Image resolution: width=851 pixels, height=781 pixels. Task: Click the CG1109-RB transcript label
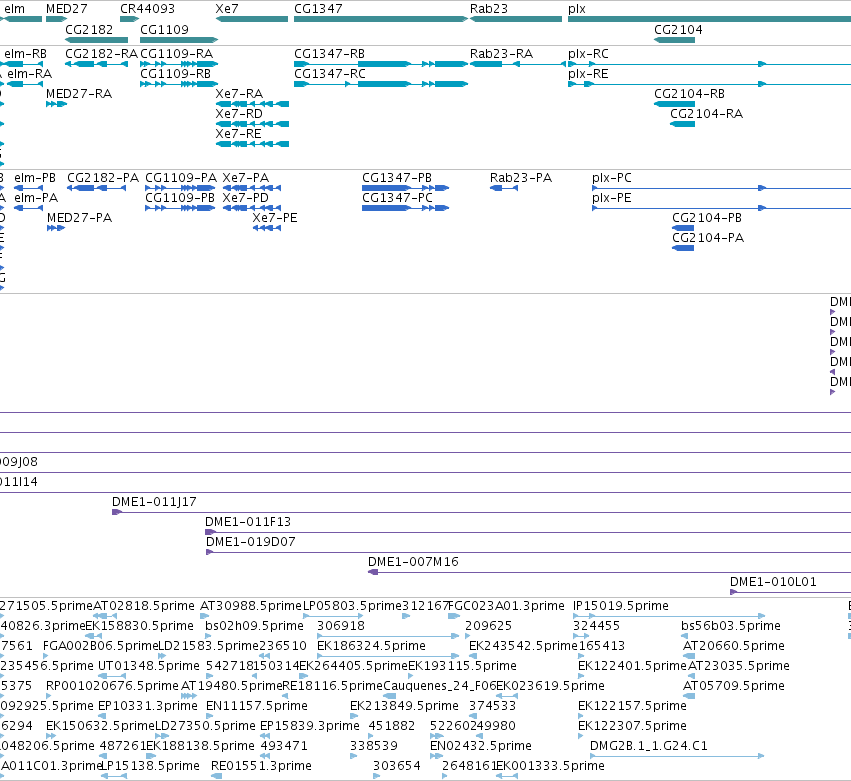[x=175, y=73]
